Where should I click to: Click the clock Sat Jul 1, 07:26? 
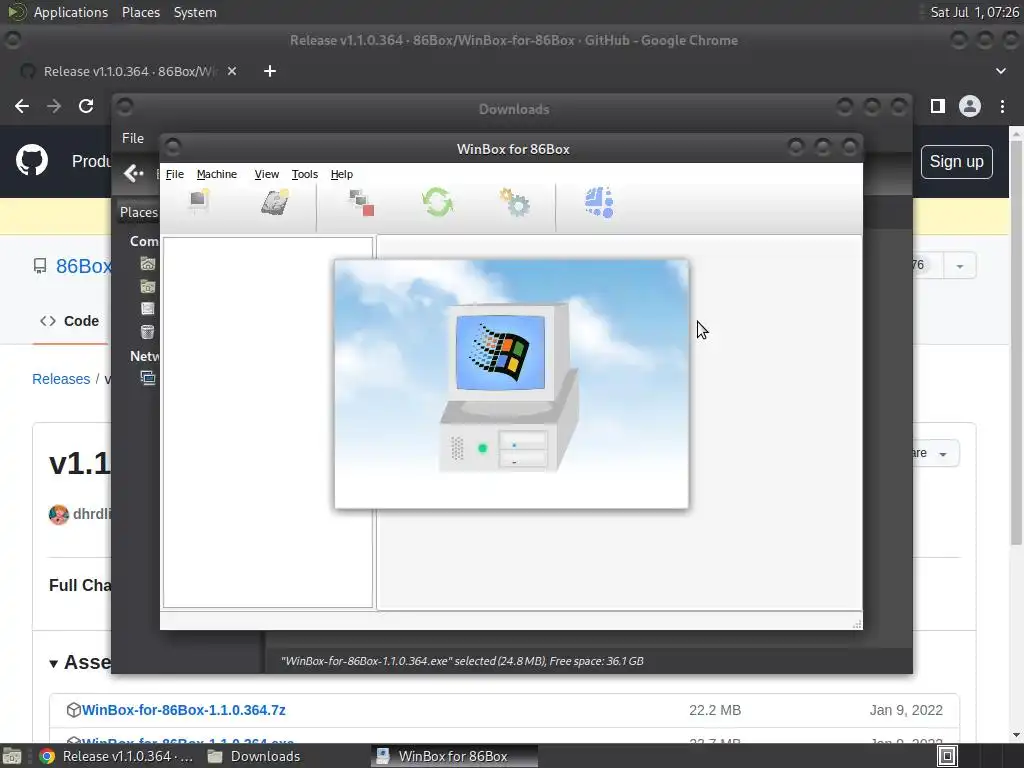click(x=974, y=12)
